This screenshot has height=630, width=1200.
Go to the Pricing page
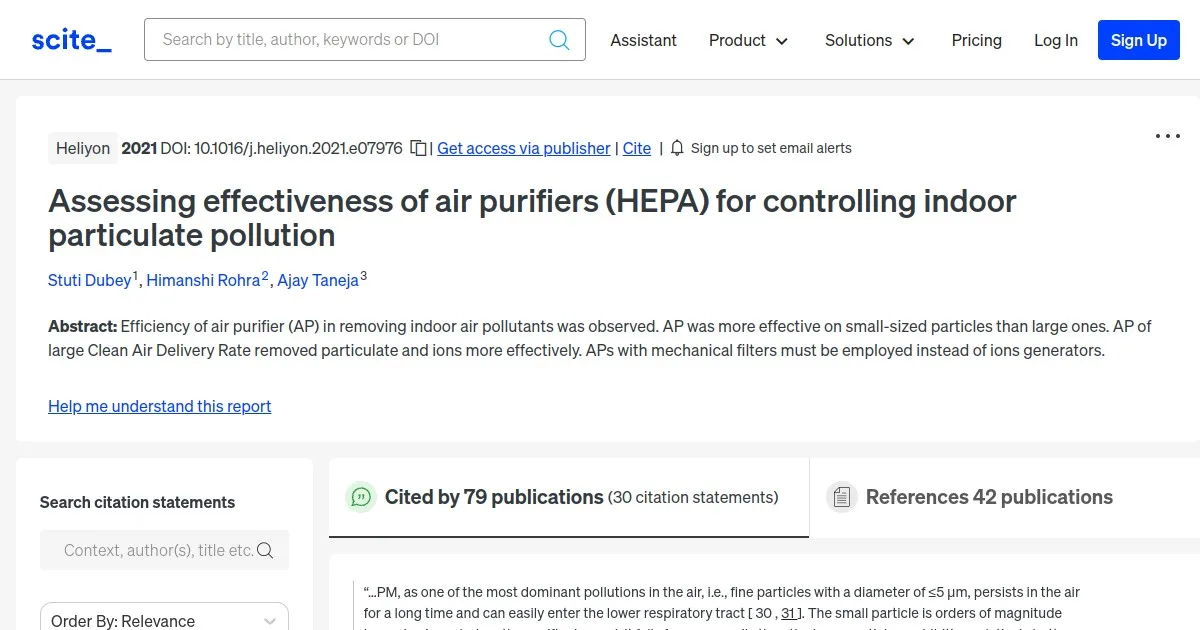coord(976,40)
